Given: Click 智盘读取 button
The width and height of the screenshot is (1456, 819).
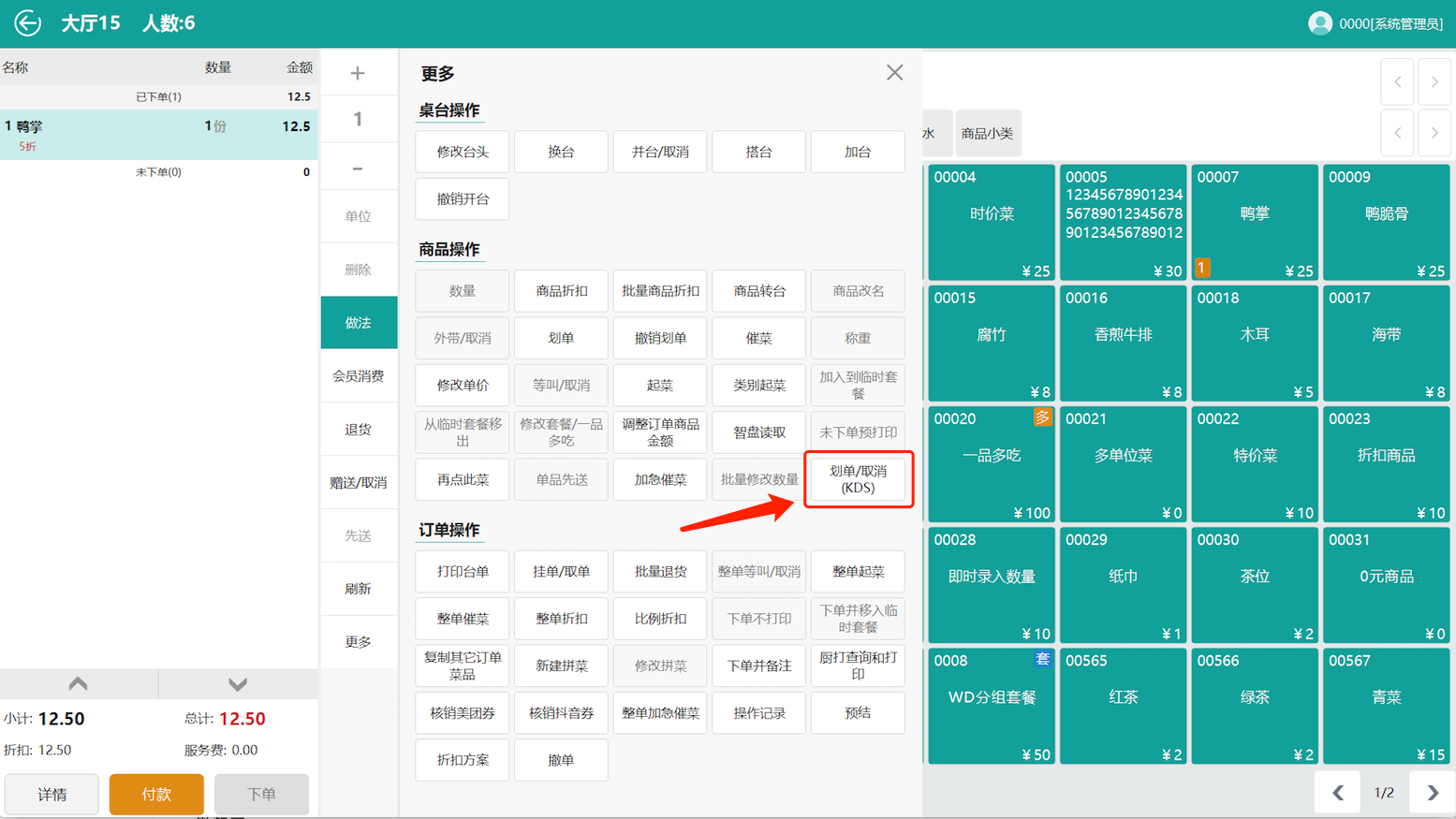Looking at the screenshot, I should [x=758, y=432].
